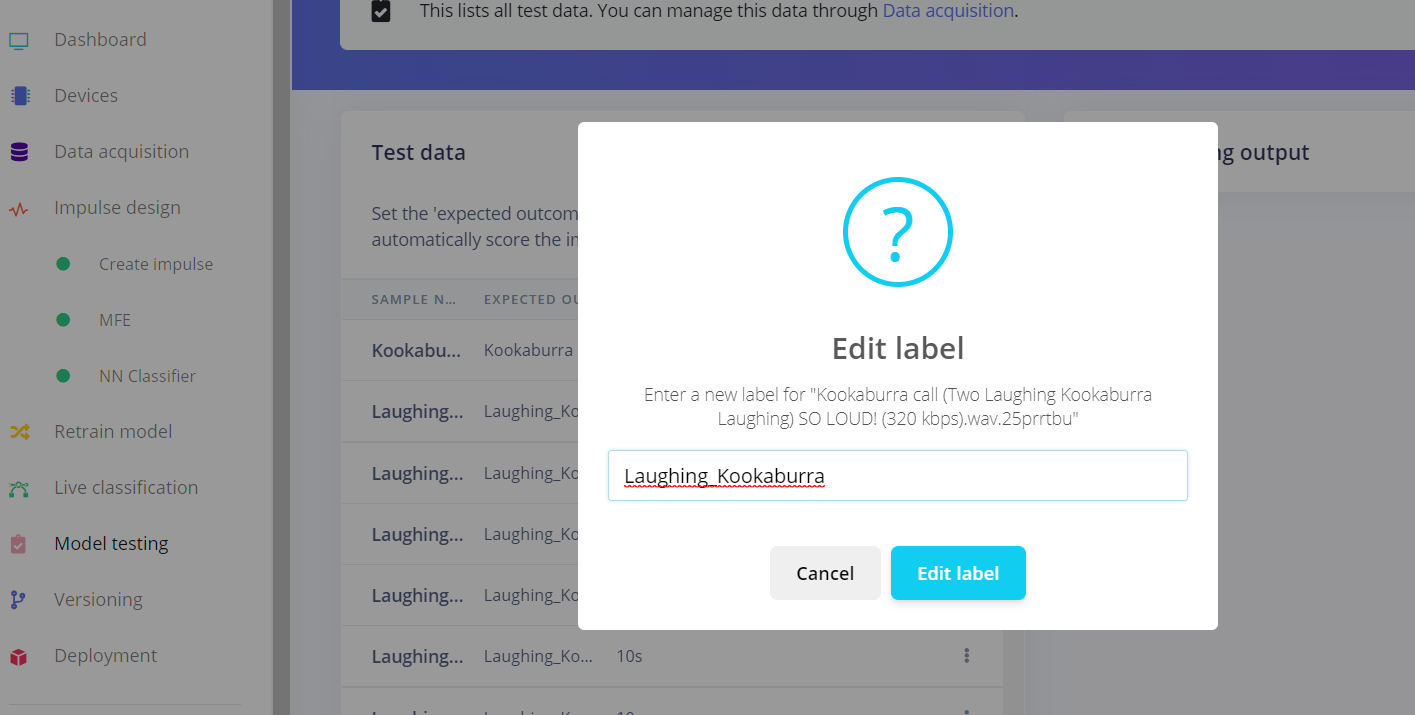Image resolution: width=1415 pixels, height=715 pixels.
Task: Click the green status dot beside NN Classifier
Action: point(63,376)
